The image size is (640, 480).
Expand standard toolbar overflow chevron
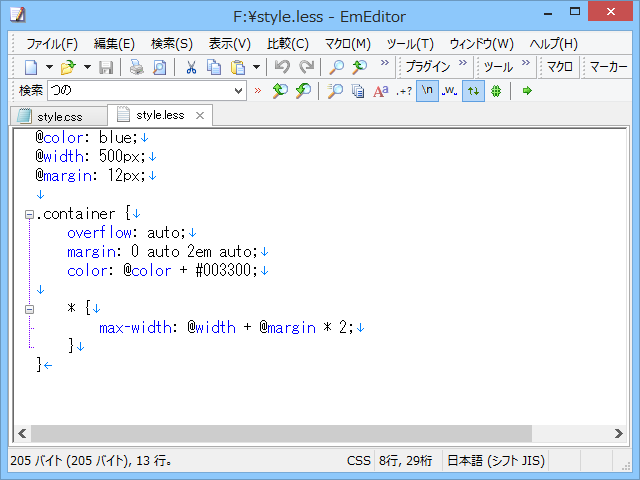384,63
